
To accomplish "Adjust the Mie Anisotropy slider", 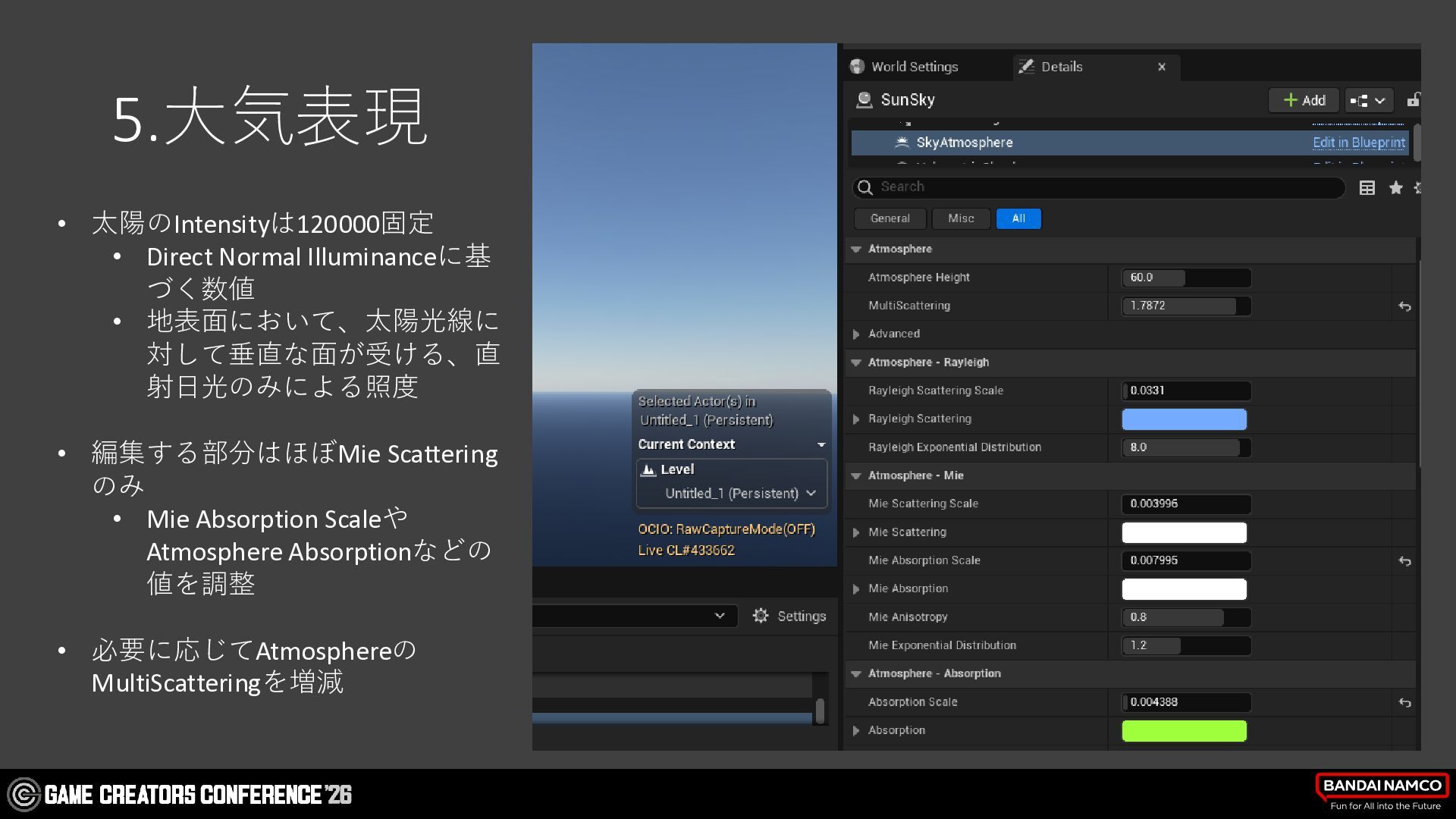I will tap(1186, 617).
